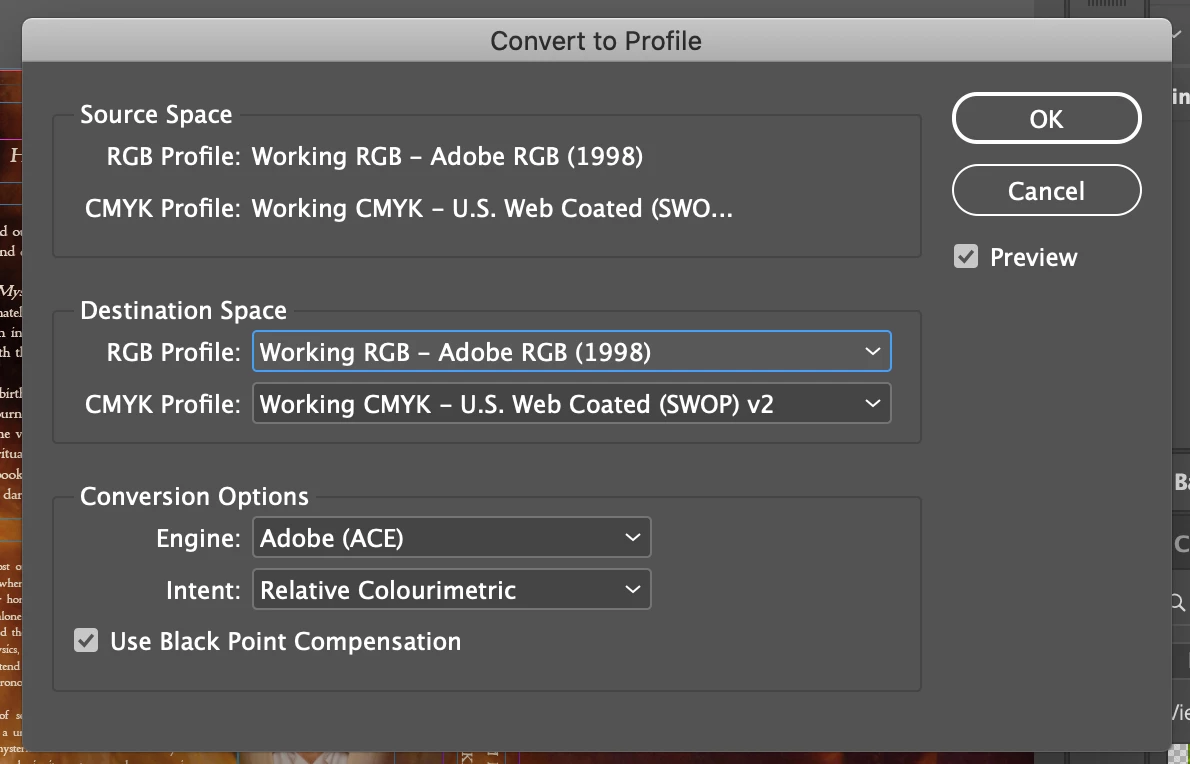
Task: Click the Source Space group heading
Action: [156, 115]
